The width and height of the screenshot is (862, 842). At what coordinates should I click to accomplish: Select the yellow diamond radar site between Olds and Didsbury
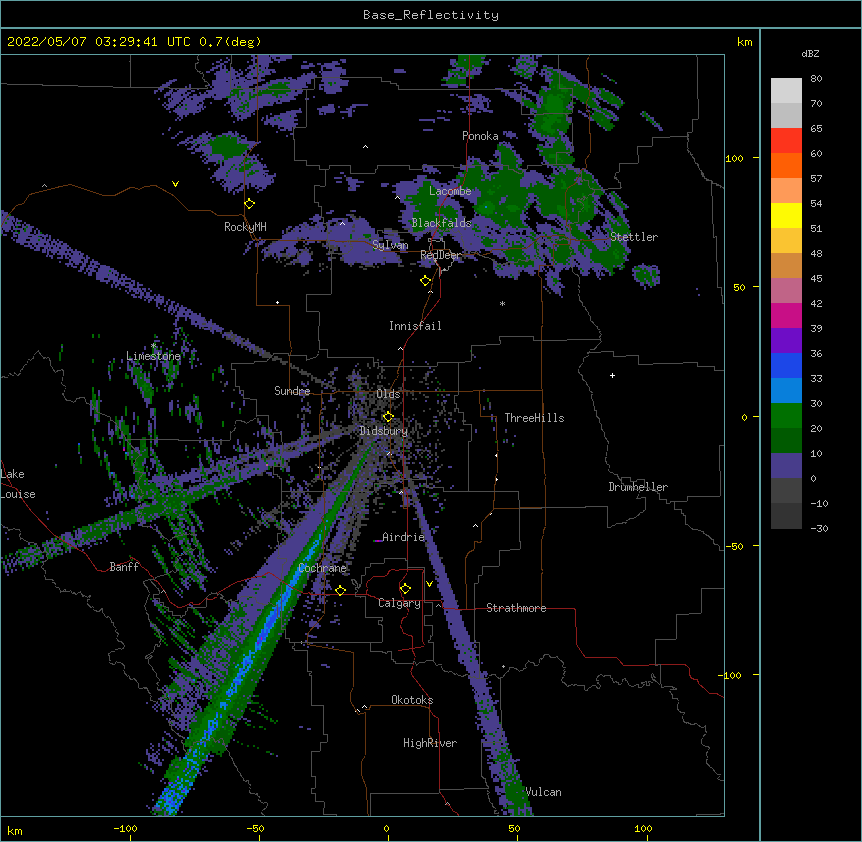click(388, 417)
